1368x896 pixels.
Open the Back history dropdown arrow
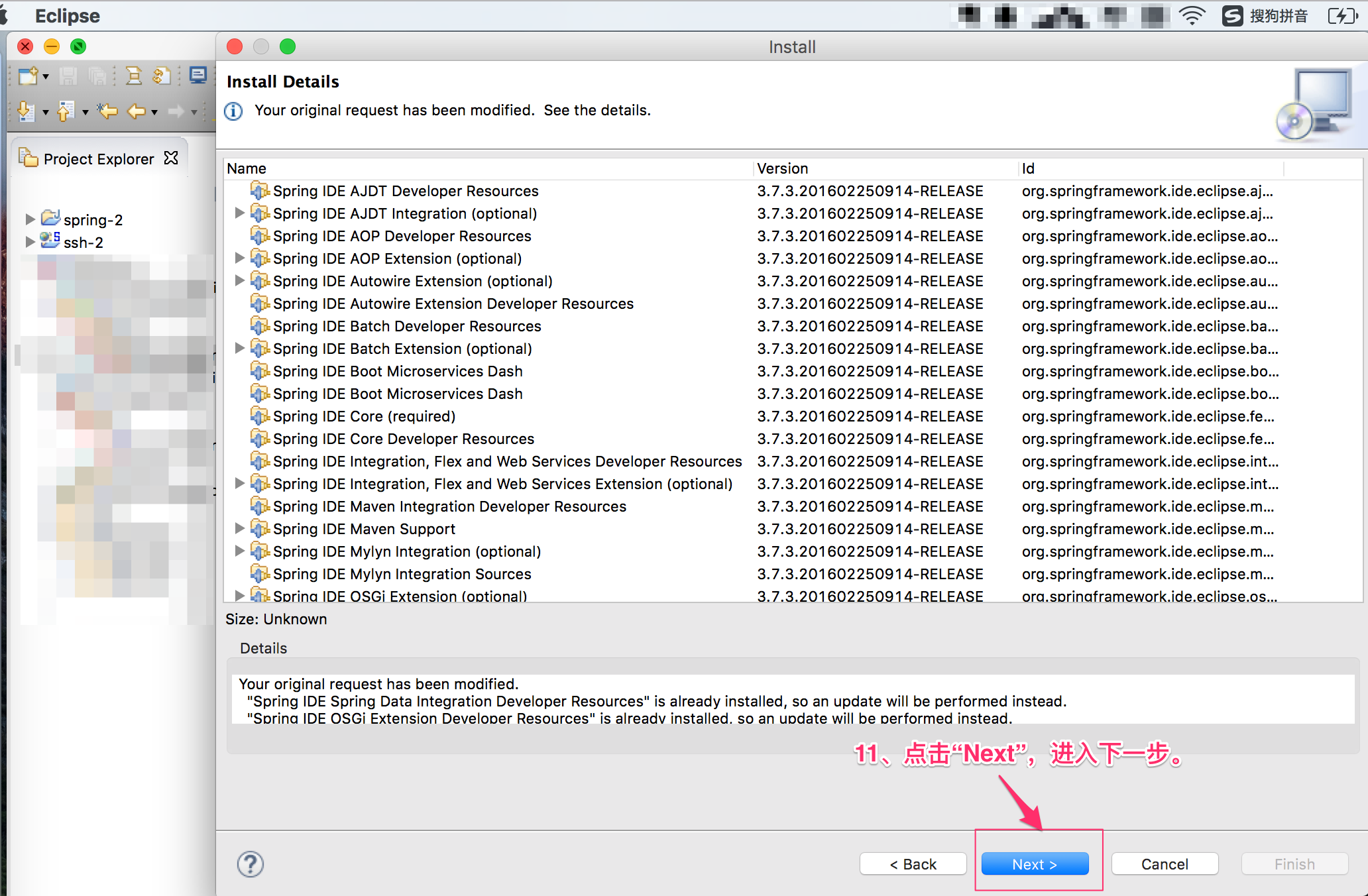[x=154, y=112]
